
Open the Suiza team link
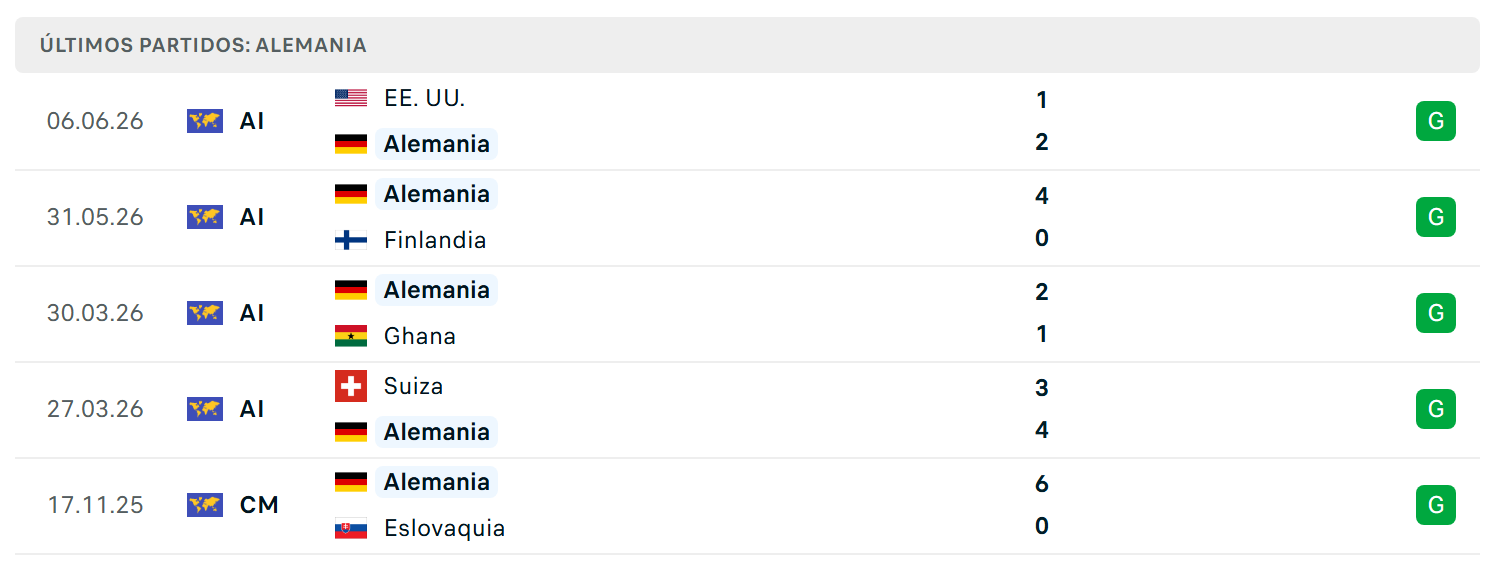413,386
